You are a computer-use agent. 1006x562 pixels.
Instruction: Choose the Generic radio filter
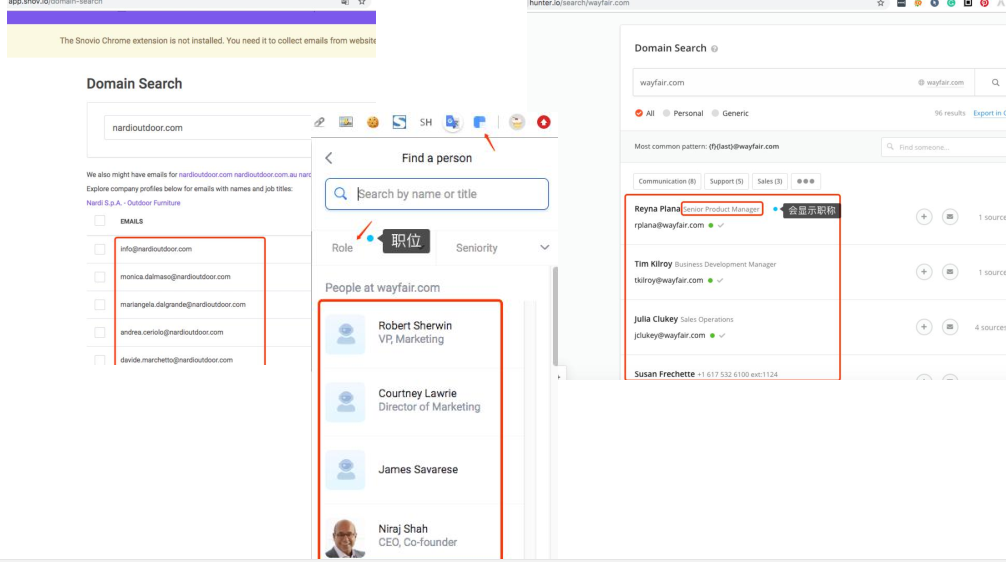[x=729, y=113]
